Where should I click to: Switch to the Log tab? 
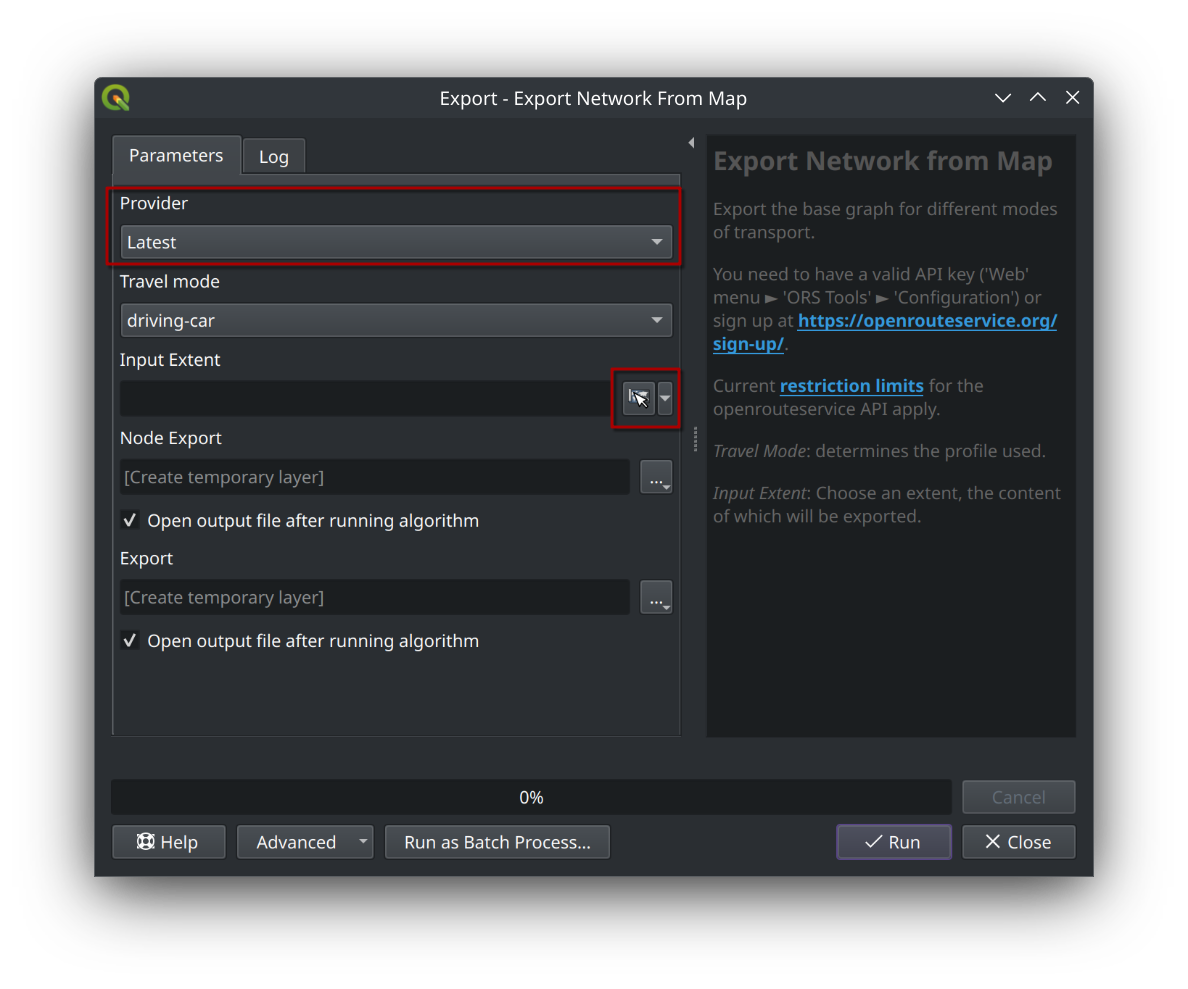274,157
